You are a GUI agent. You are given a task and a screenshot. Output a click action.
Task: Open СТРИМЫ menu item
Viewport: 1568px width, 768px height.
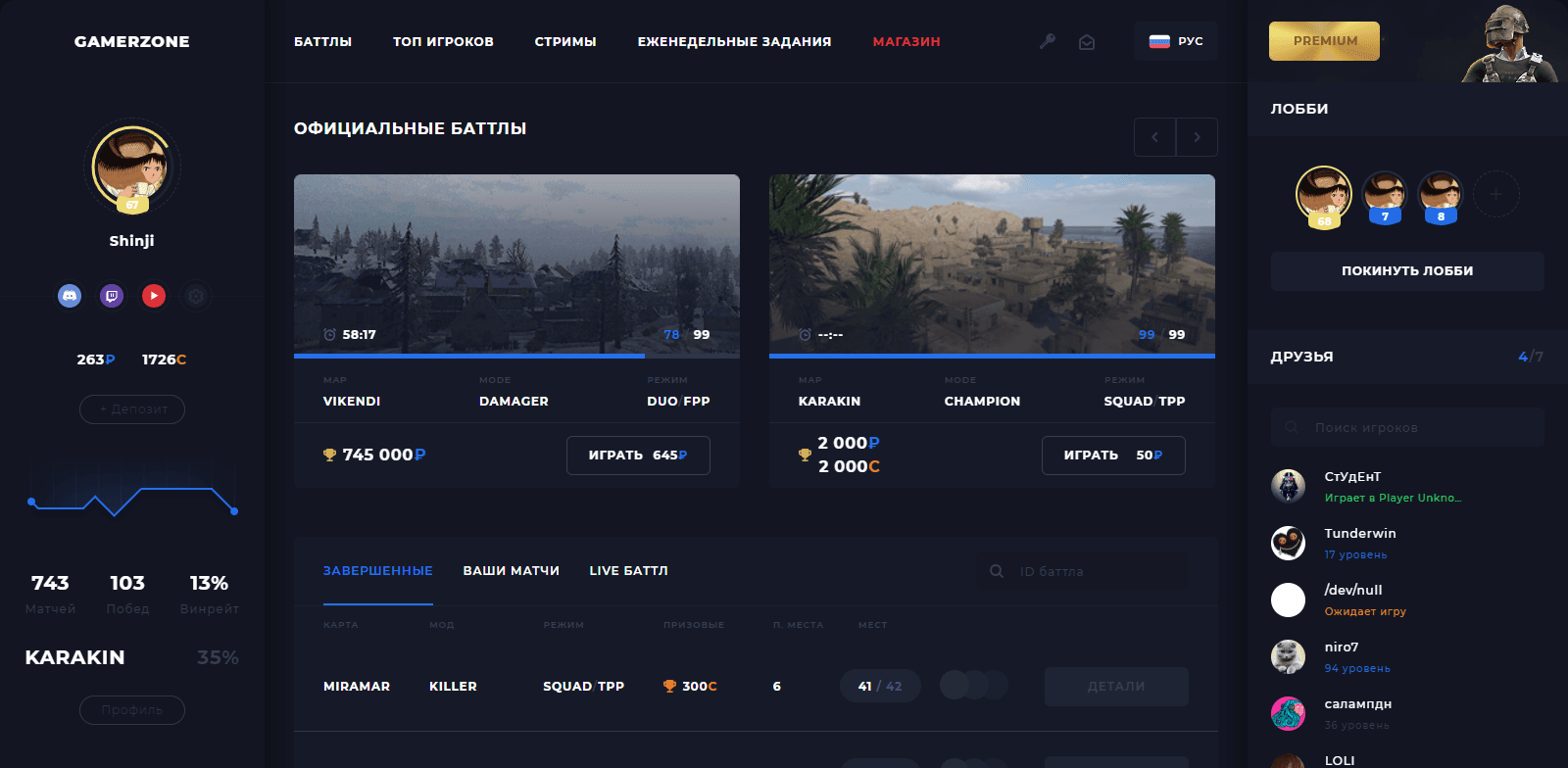coord(565,41)
